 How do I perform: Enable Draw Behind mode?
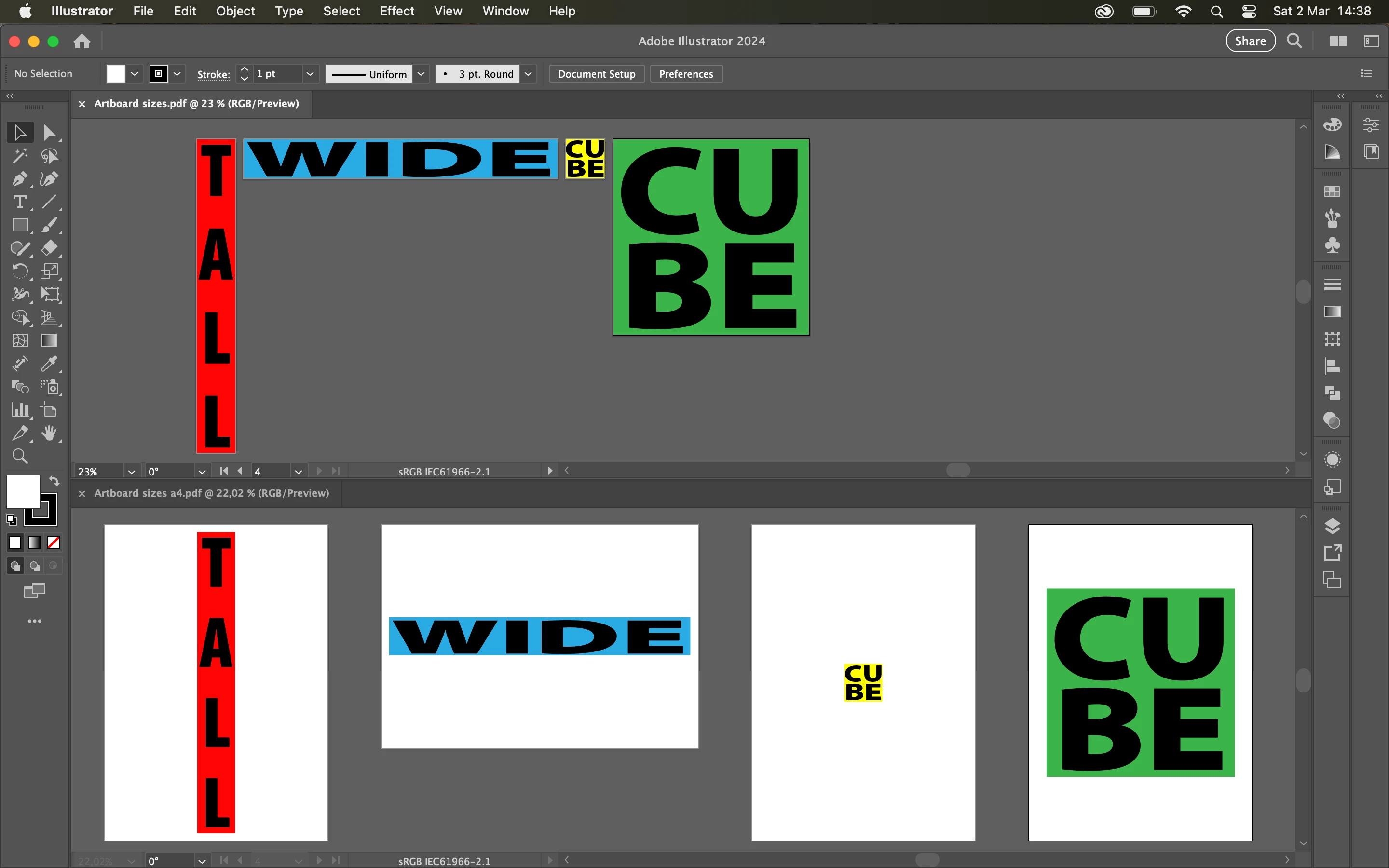coord(34,566)
